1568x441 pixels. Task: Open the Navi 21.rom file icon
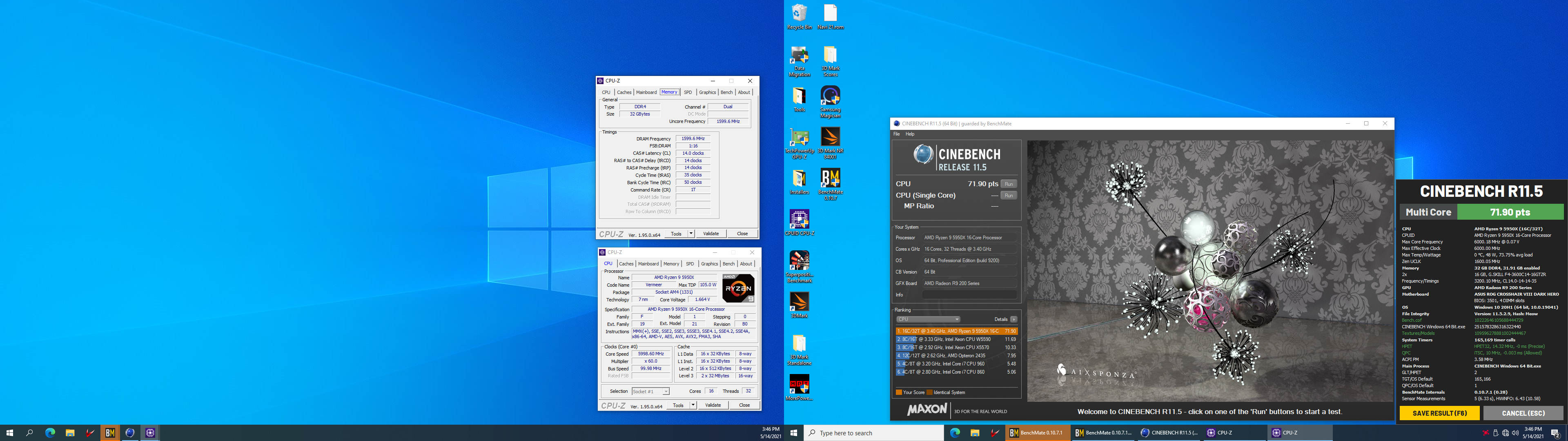click(x=830, y=16)
